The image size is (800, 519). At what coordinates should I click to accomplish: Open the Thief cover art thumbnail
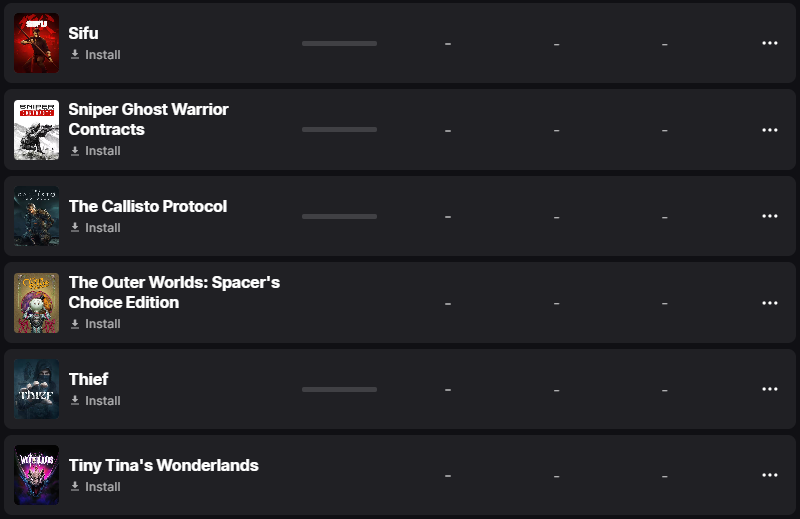point(36,389)
